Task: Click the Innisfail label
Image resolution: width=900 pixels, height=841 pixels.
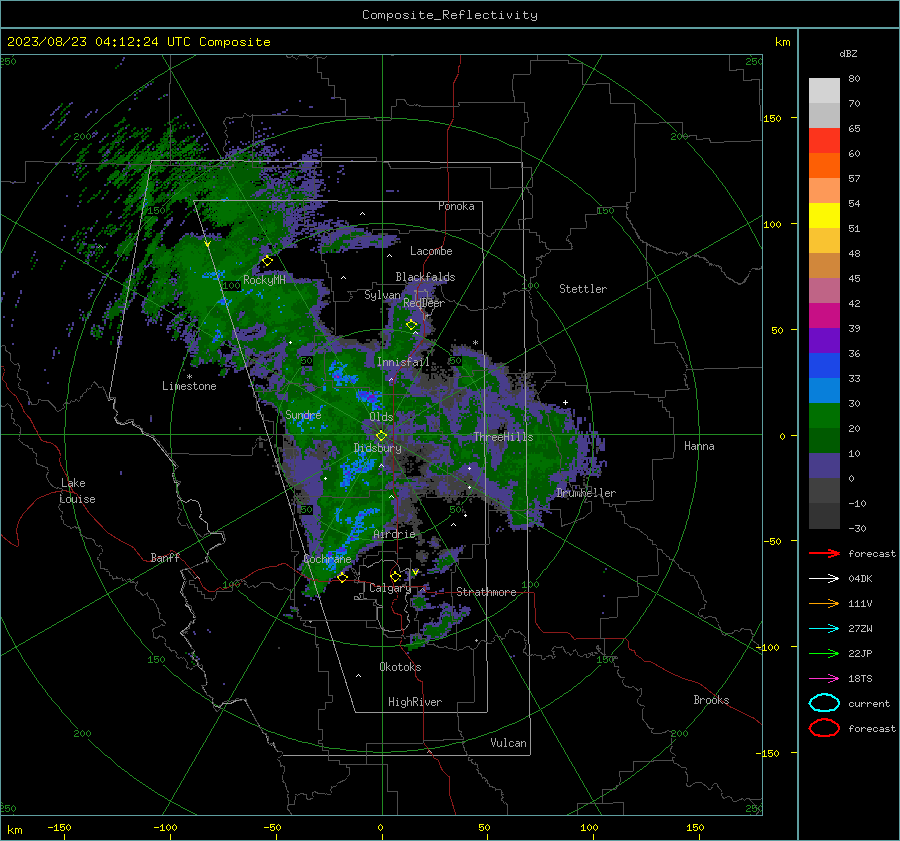Action: (x=403, y=362)
